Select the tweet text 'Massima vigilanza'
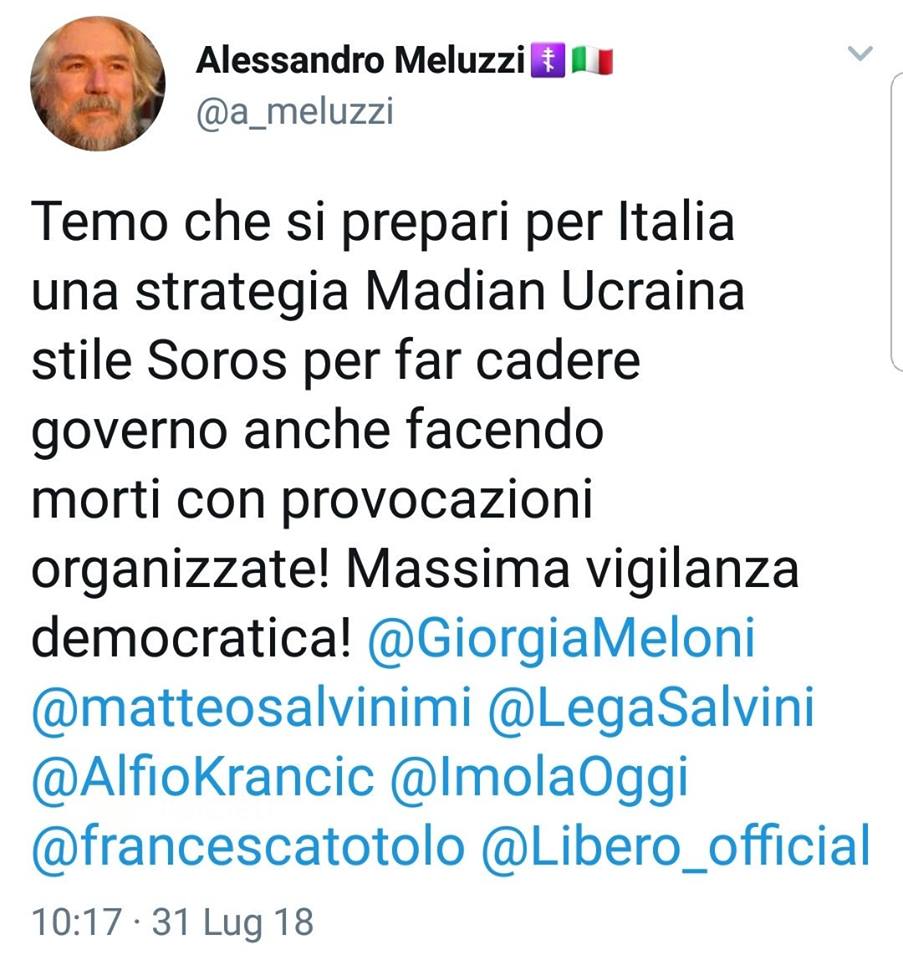This screenshot has height=960, width=903. (x=572, y=569)
